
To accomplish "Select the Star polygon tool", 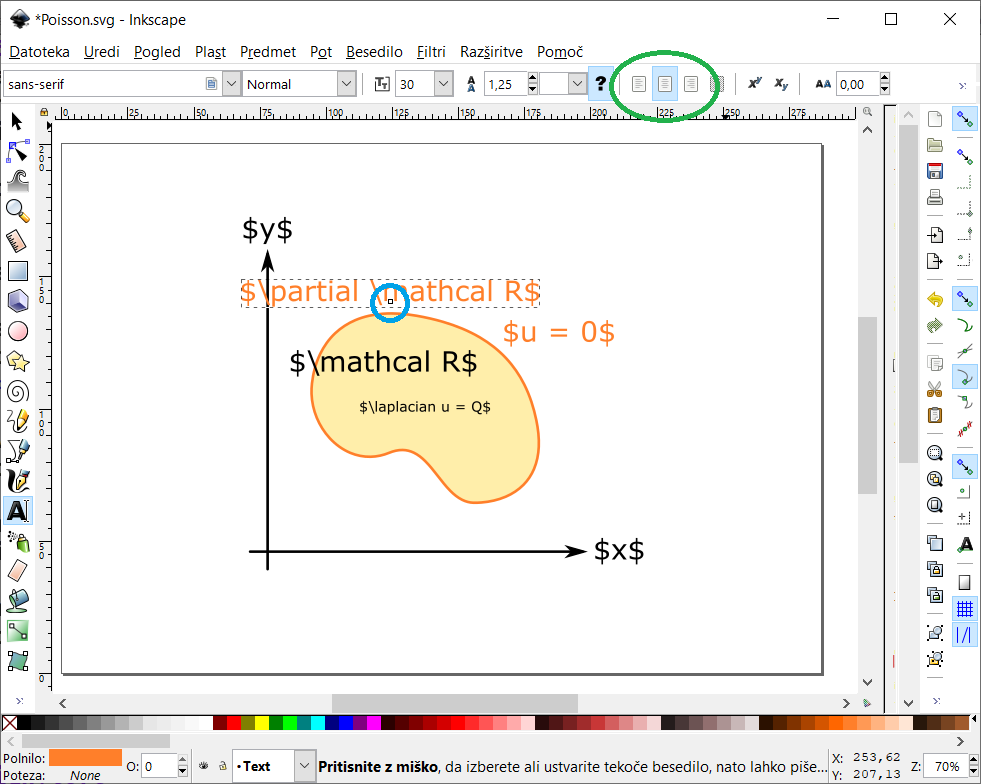I will pos(17,360).
